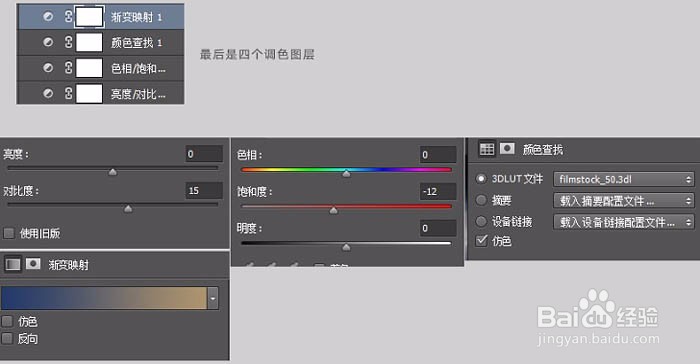This screenshot has width=700, height=364.
Task: Select the 设备链接 radio button
Action: pos(481,221)
